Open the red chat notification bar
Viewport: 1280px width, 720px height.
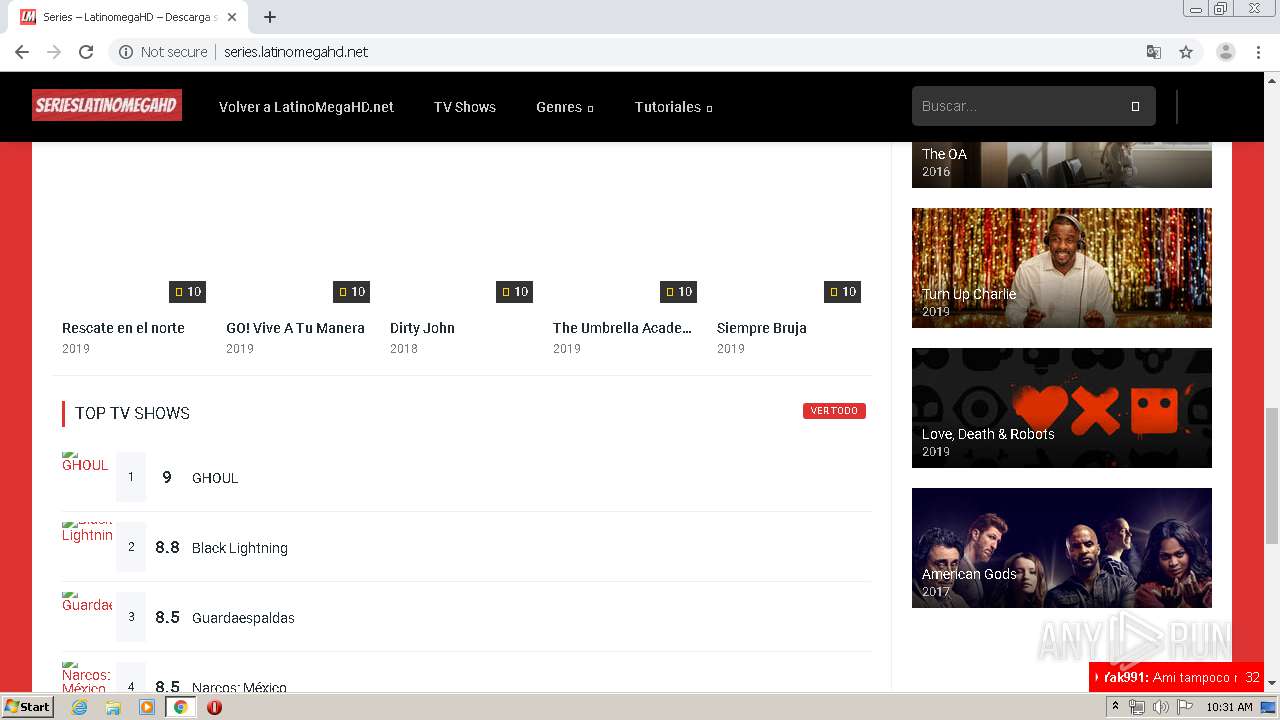coord(1176,677)
